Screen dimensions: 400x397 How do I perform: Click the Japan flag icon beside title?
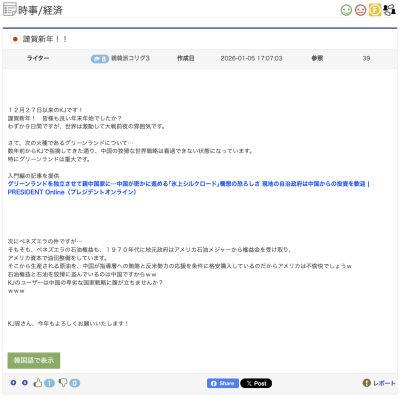15,39
